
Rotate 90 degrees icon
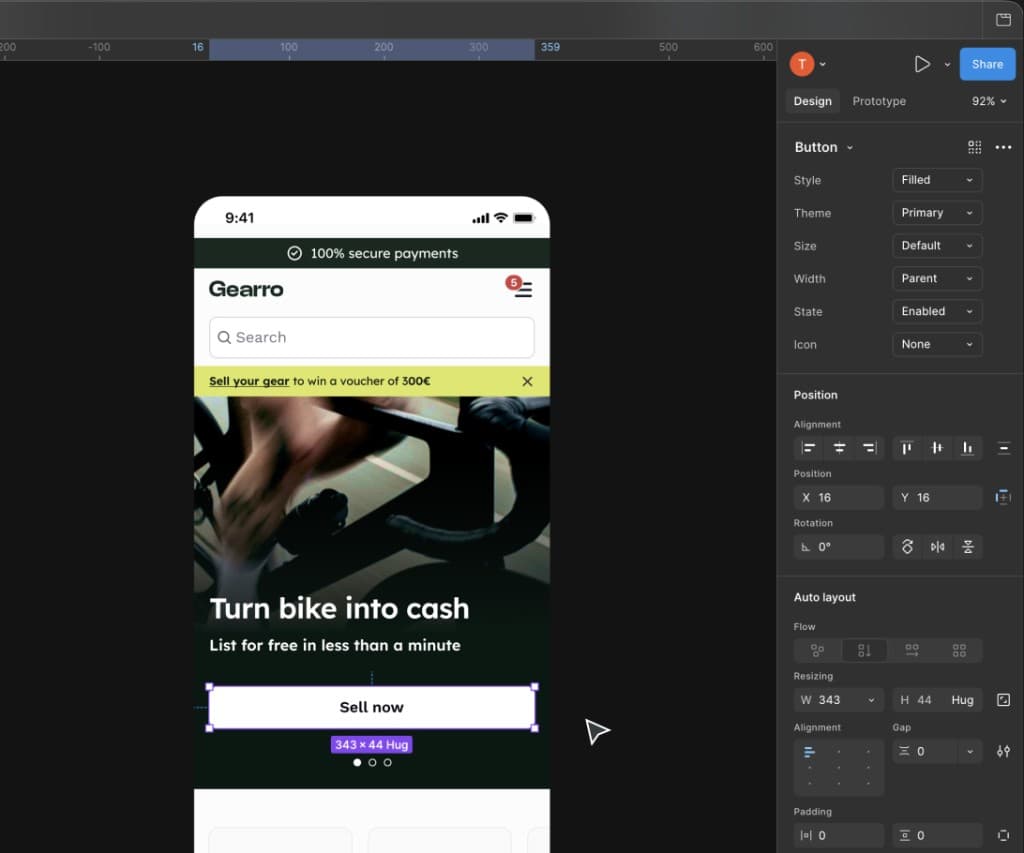pos(907,547)
